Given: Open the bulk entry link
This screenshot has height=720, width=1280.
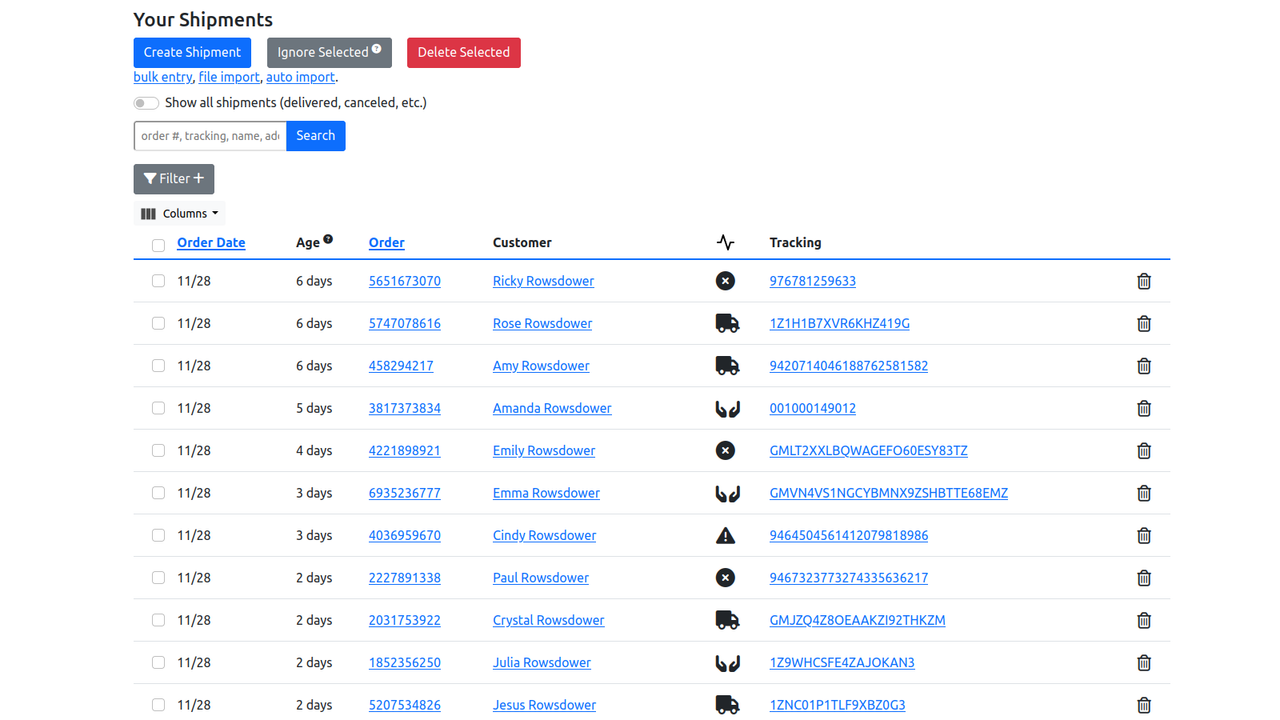Looking at the screenshot, I should (x=162, y=76).
